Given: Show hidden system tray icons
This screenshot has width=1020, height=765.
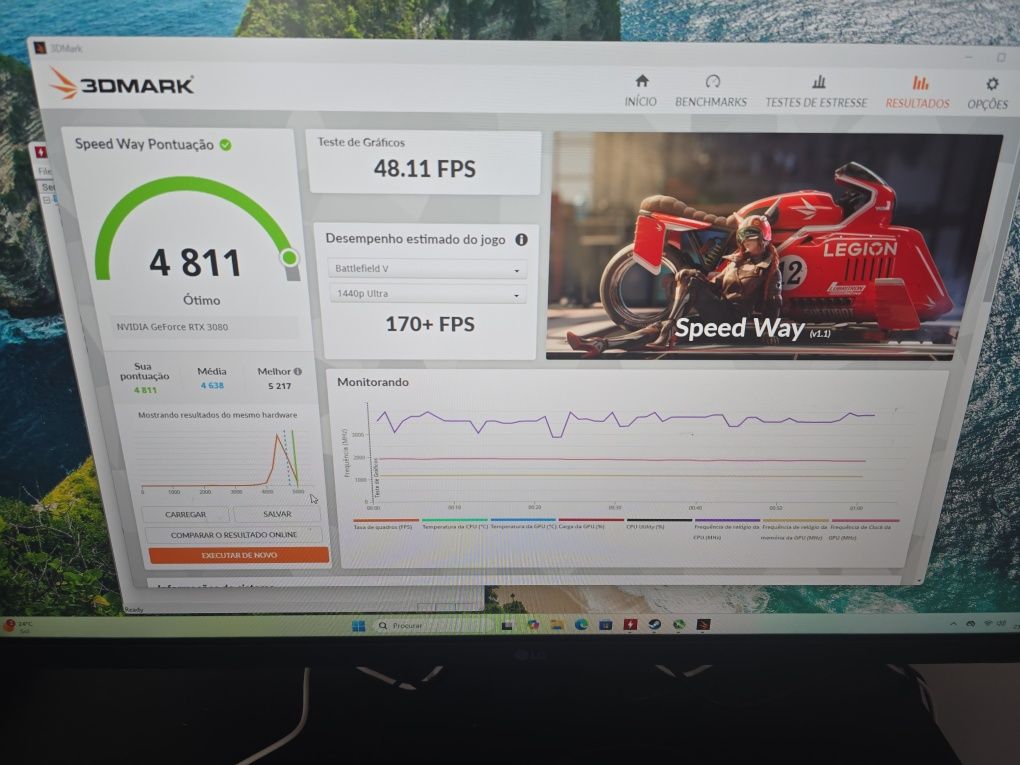Looking at the screenshot, I should pos(954,624).
